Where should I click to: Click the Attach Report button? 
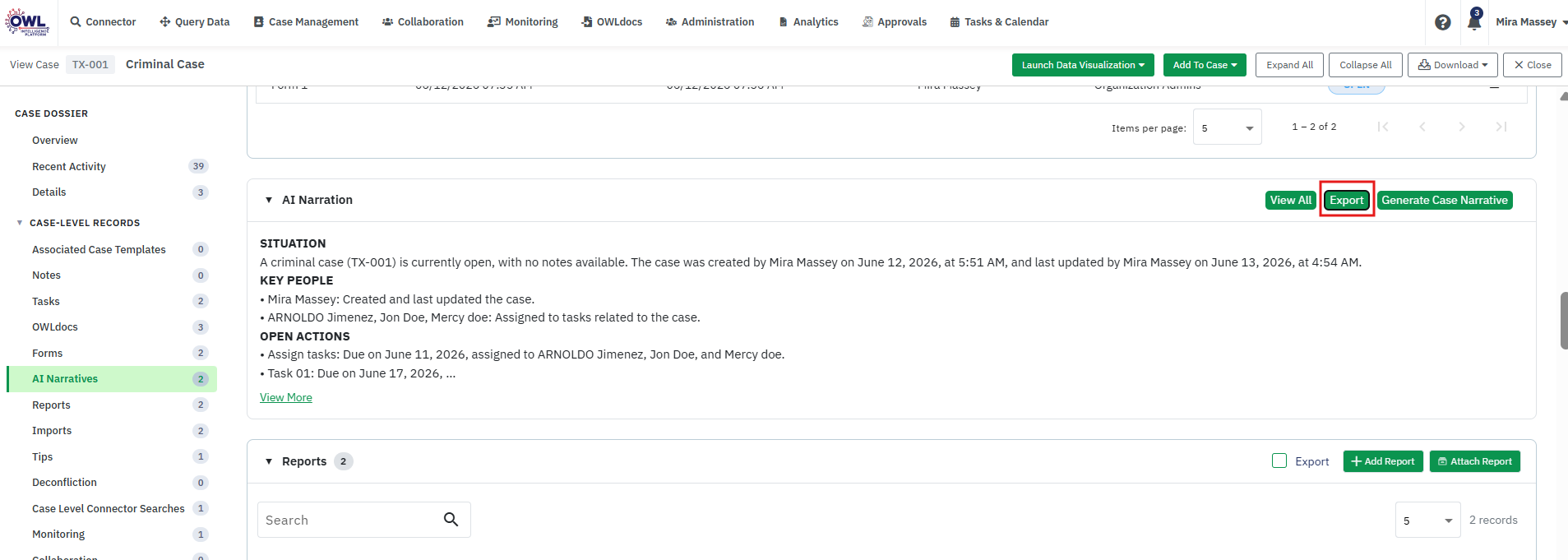point(1475,461)
